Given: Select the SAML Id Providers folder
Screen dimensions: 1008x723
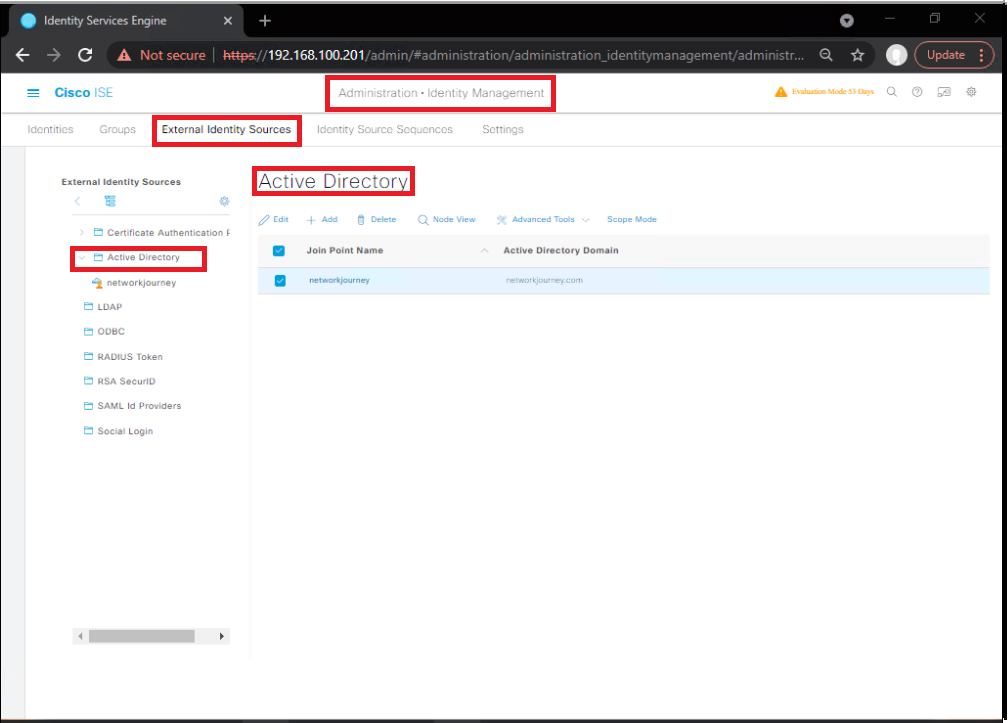Looking at the screenshot, I should [x=139, y=406].
